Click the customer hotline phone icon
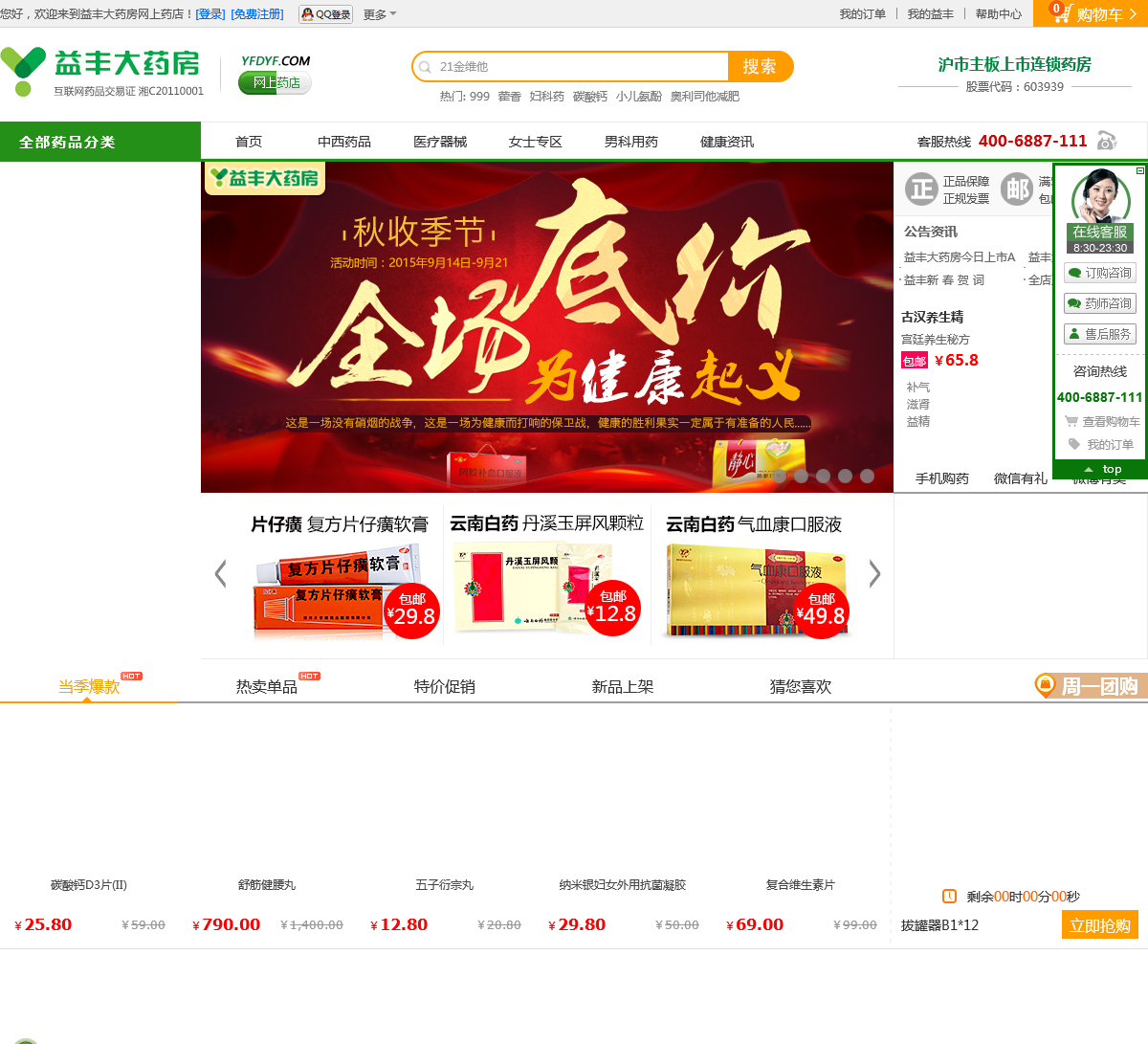 [1107, 141]
